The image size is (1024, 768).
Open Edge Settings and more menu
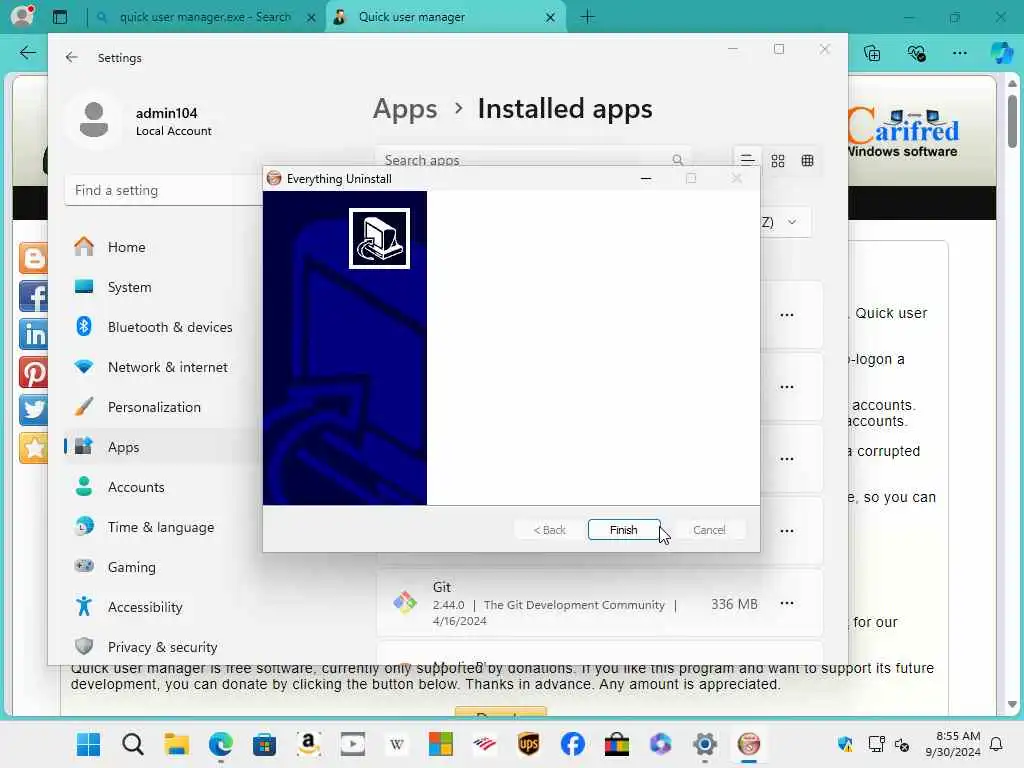click(x=959, y=53)
